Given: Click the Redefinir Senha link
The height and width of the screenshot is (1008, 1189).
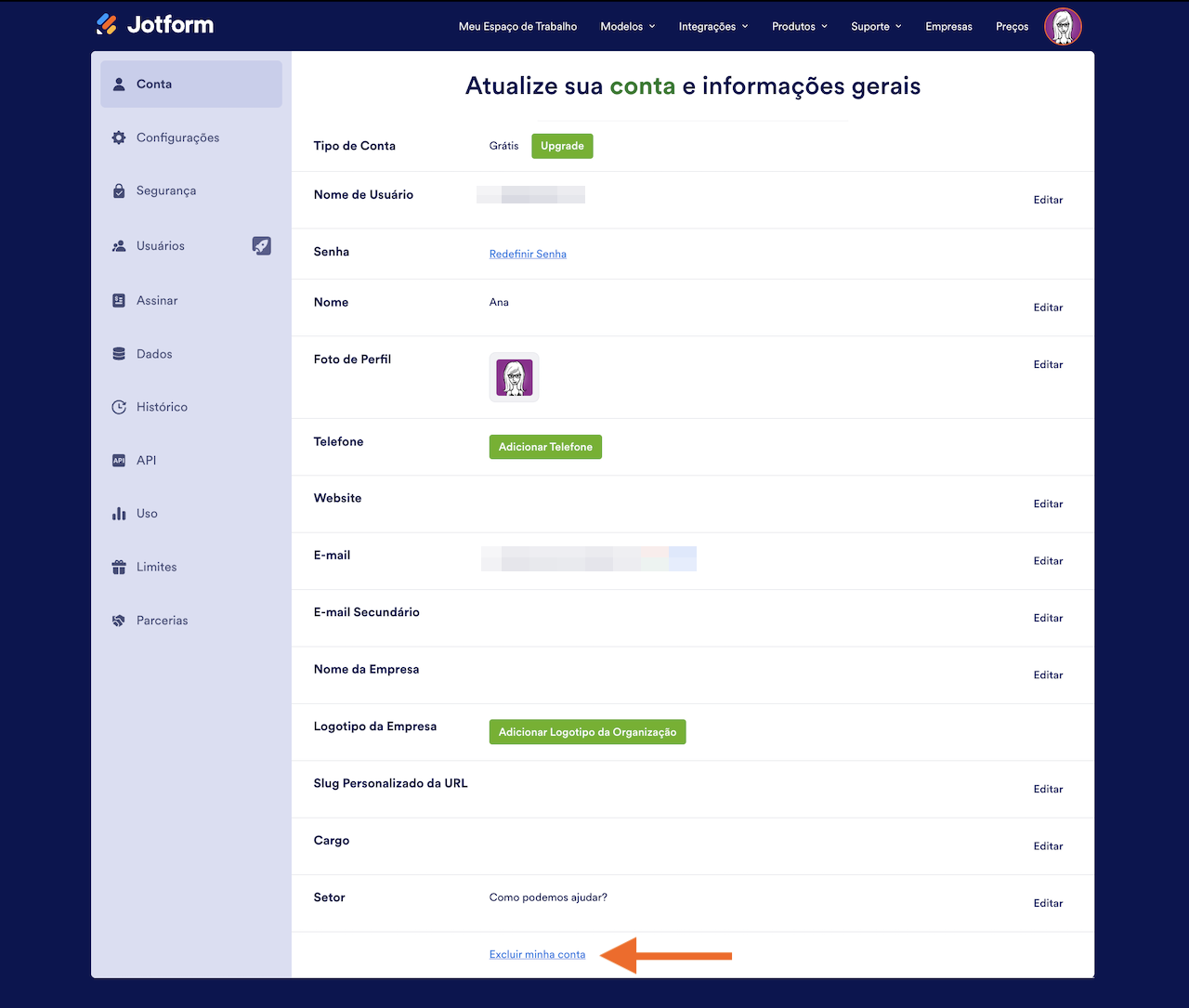Looking at the screenshot, I should pos(528,254).
